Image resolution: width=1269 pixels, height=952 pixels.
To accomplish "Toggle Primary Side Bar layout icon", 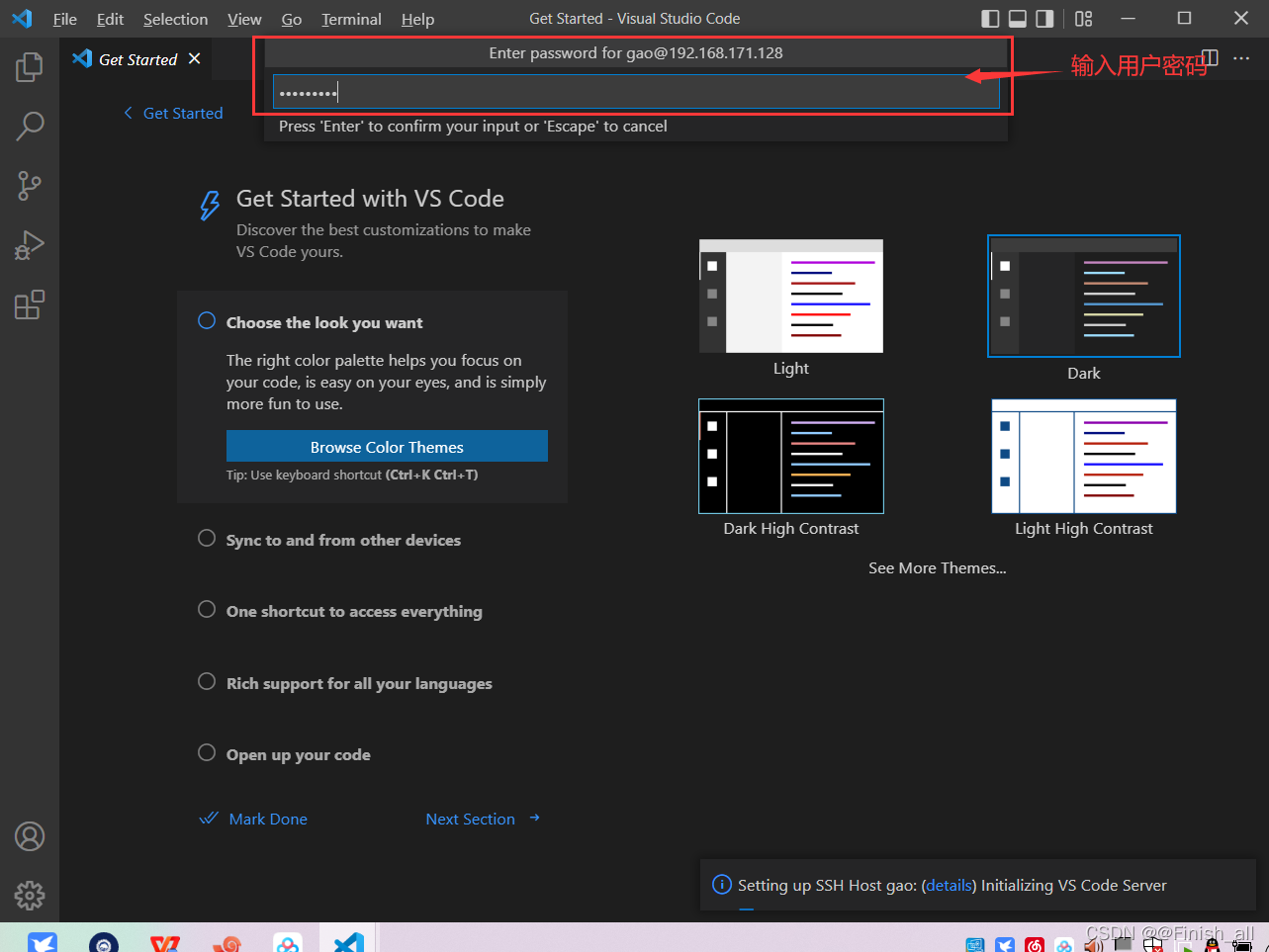I will [x=990, y=19].
